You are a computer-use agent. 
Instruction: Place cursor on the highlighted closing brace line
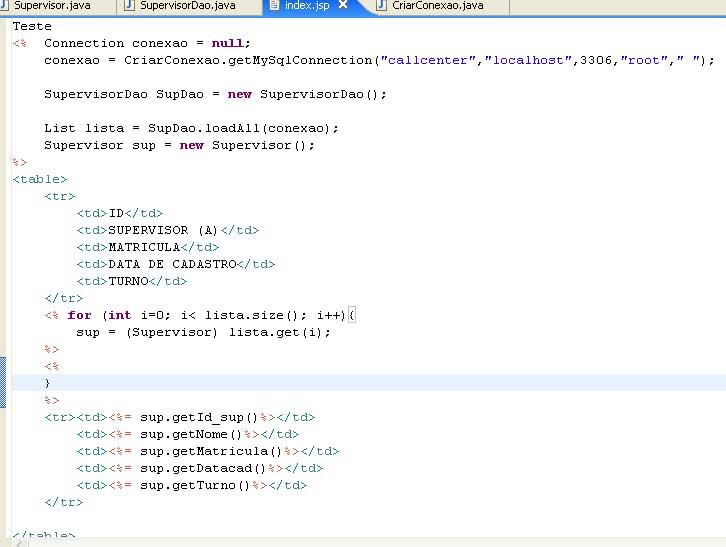tap(369, 383)
